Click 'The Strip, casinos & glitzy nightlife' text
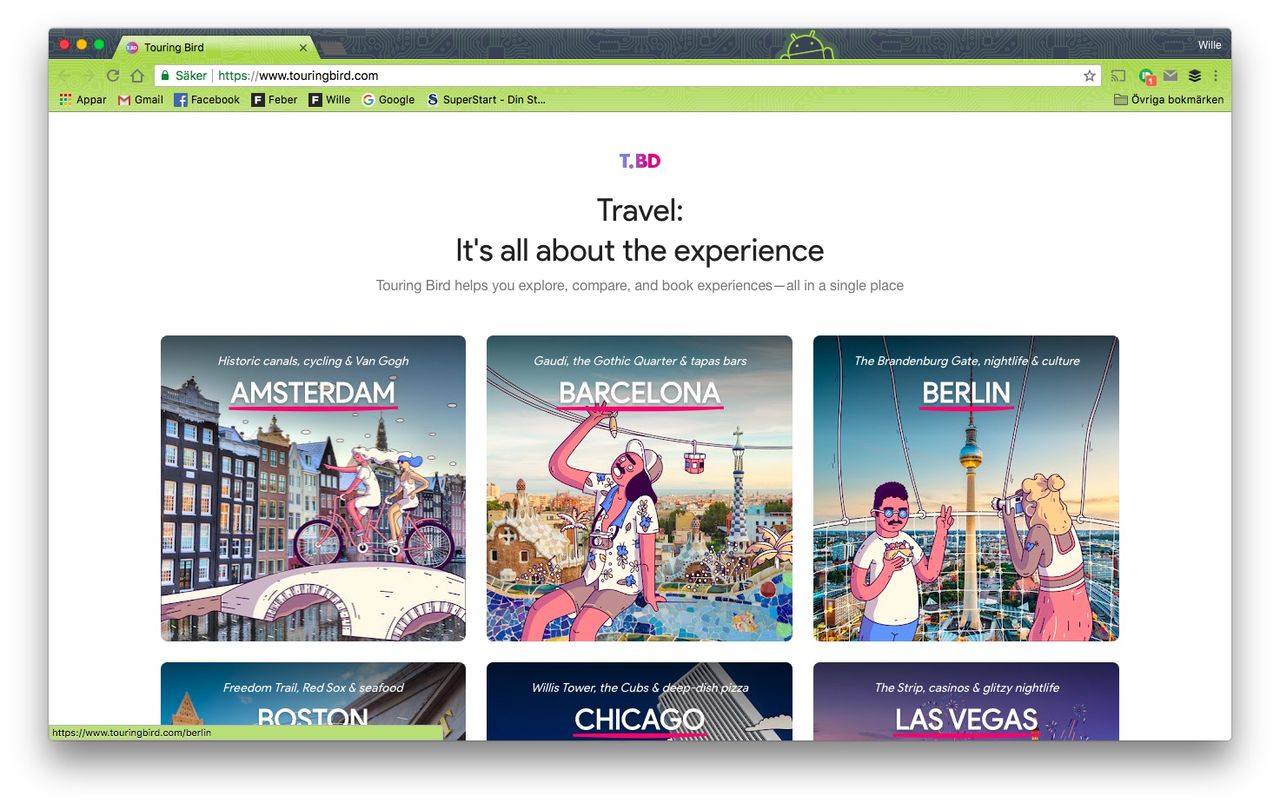Viewport: 1280px width, 810px height. (x=966, y=688)
